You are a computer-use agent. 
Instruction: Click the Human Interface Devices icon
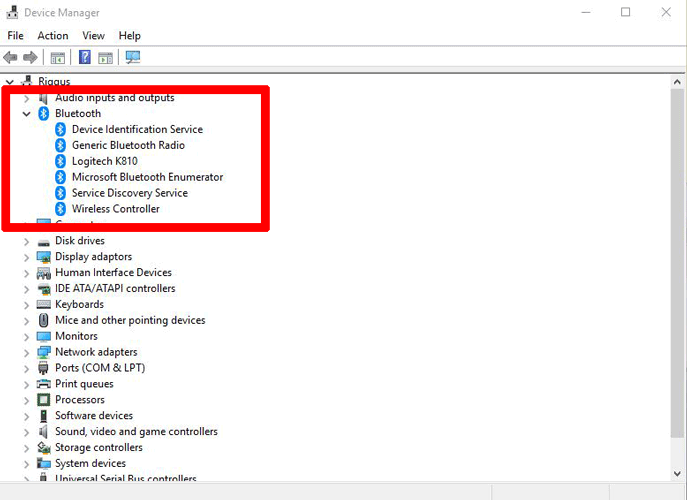point(43,273)
